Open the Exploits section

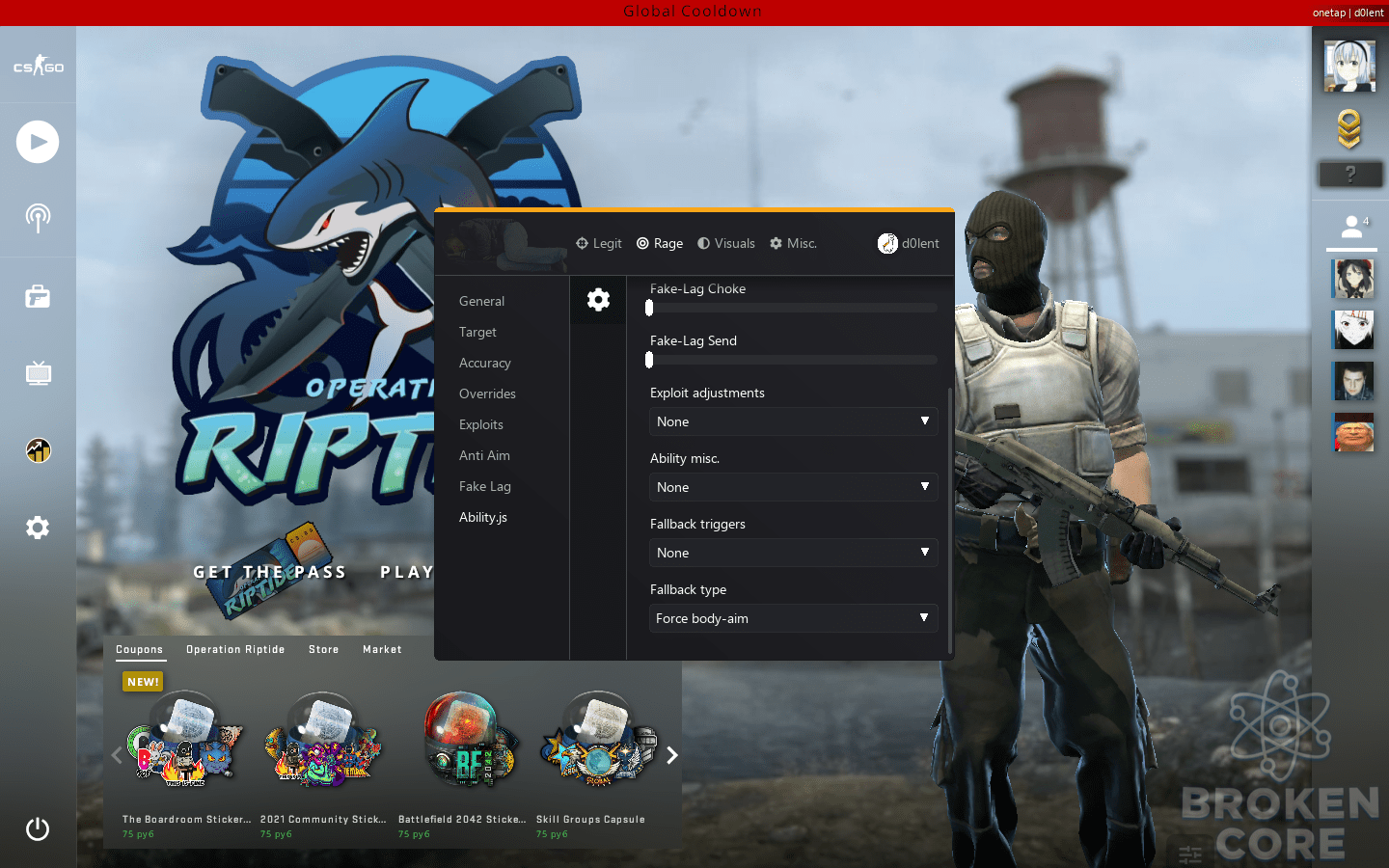[481, 424]
